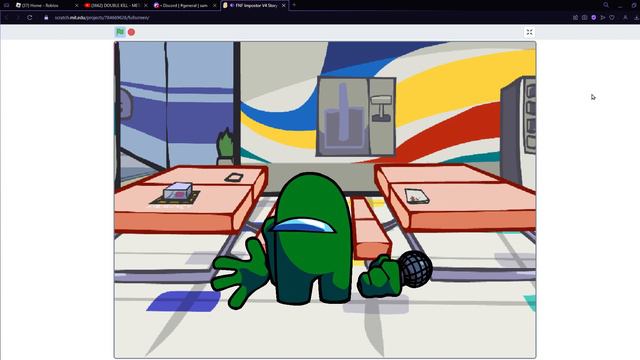The width and height of the screenshot is (640, 360).
Task: Close the Discord #general tab
Action: (x=215, y=5)
